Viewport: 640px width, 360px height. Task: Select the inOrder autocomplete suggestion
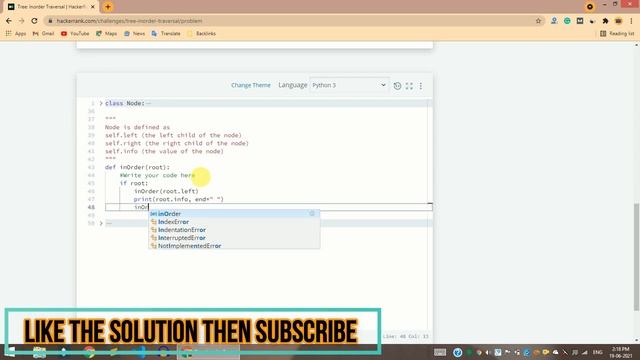click(234, 214)
